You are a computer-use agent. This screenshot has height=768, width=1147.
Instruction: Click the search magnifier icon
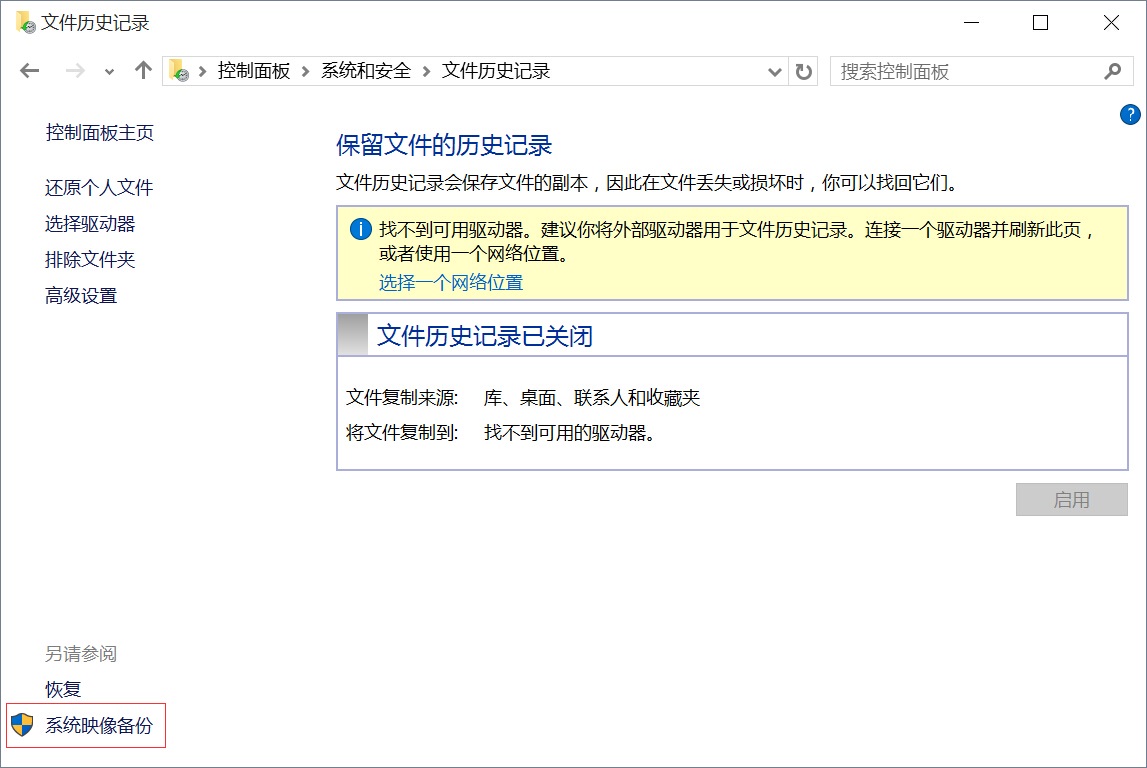(x=1113, y=71)
